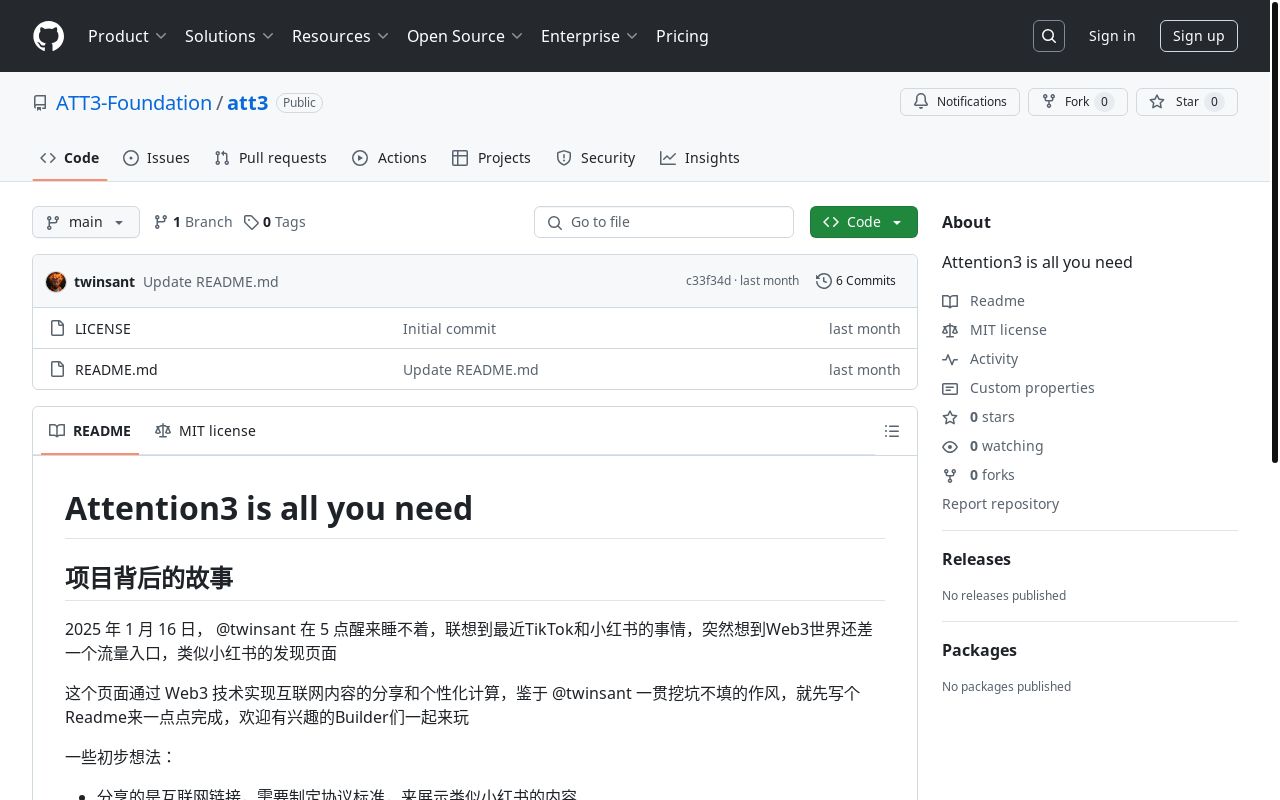
Task: Open search with magnifier icon
Action: [x=1049, y=36]
